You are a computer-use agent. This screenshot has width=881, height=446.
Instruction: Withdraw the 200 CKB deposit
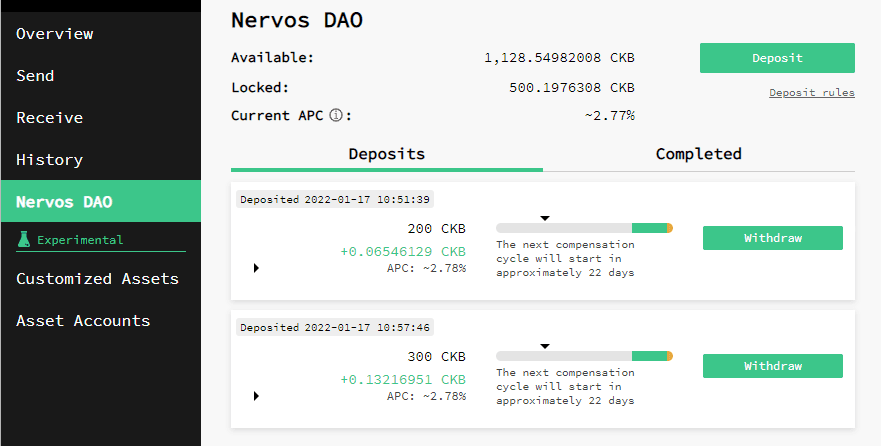772,238
